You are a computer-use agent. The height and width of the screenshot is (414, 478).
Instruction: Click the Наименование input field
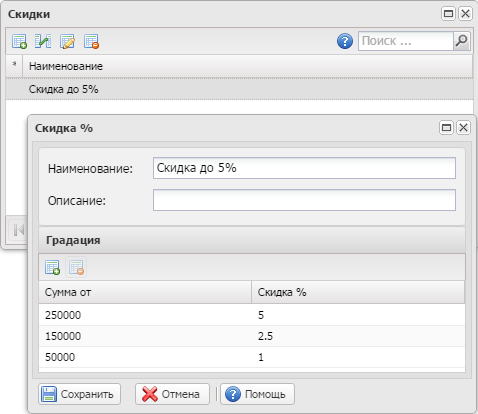click(x=304, y=168)
